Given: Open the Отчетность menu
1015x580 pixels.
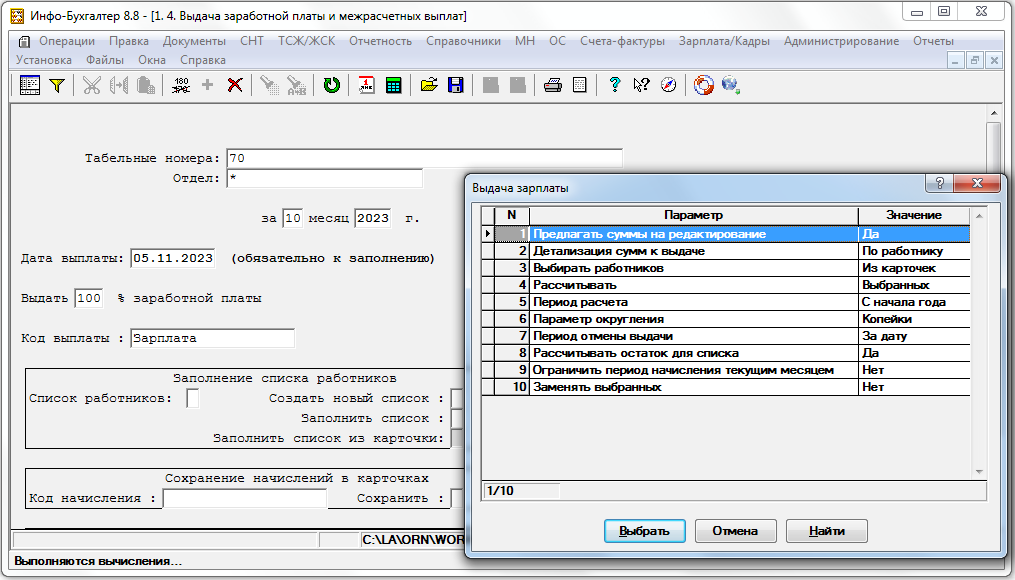Looking at the screenshot, I should pyautogui.click(x=381, y=41).
